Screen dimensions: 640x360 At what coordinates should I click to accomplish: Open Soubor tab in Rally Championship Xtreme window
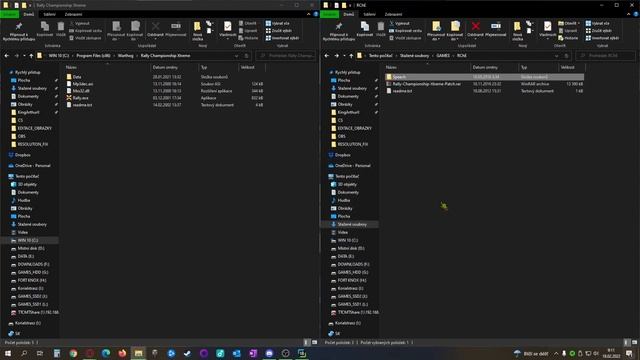[x=10, y=14]
